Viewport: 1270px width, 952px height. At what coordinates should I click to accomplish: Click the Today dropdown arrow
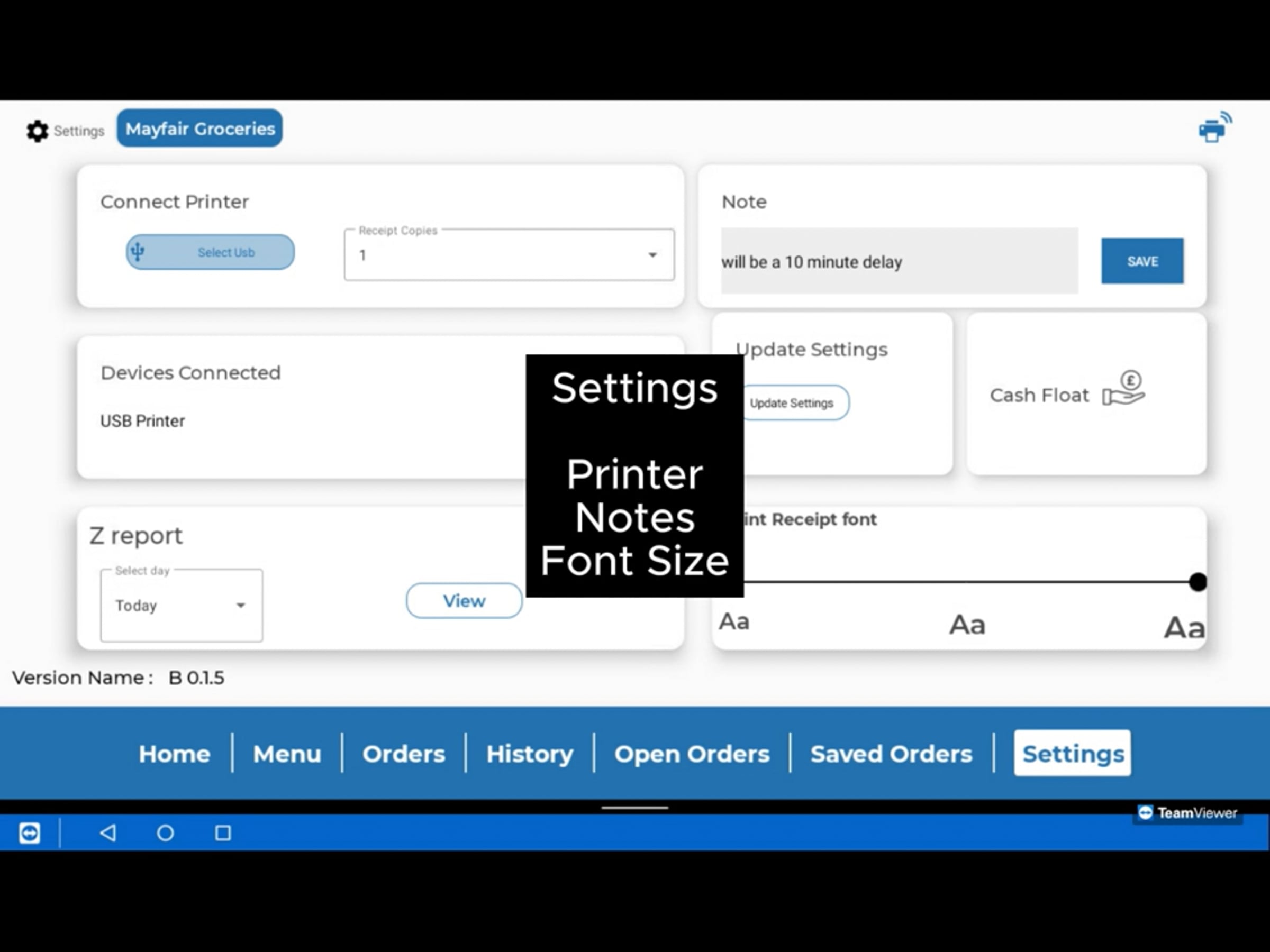pyautogui.click(x=241, y=606)
